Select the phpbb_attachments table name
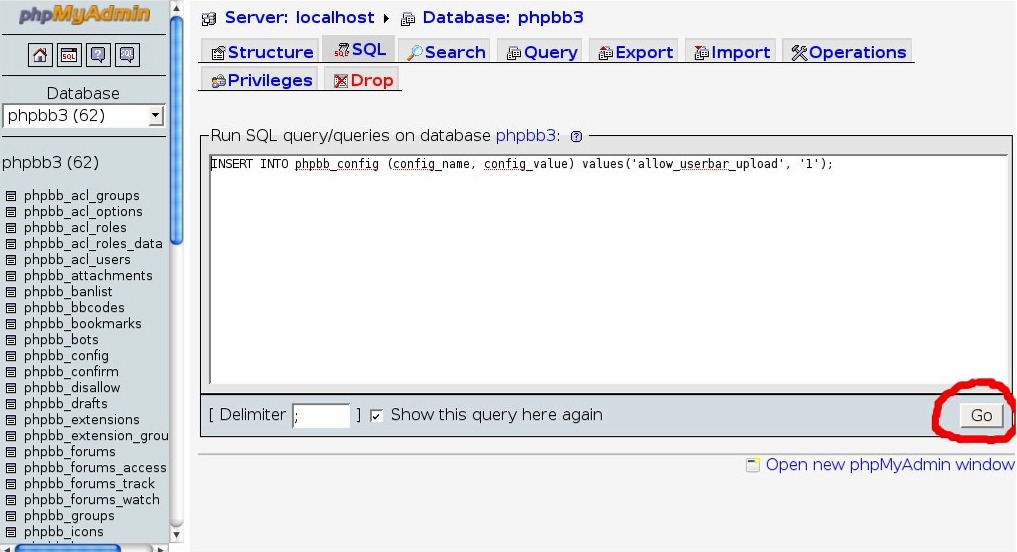 point(88,276)
